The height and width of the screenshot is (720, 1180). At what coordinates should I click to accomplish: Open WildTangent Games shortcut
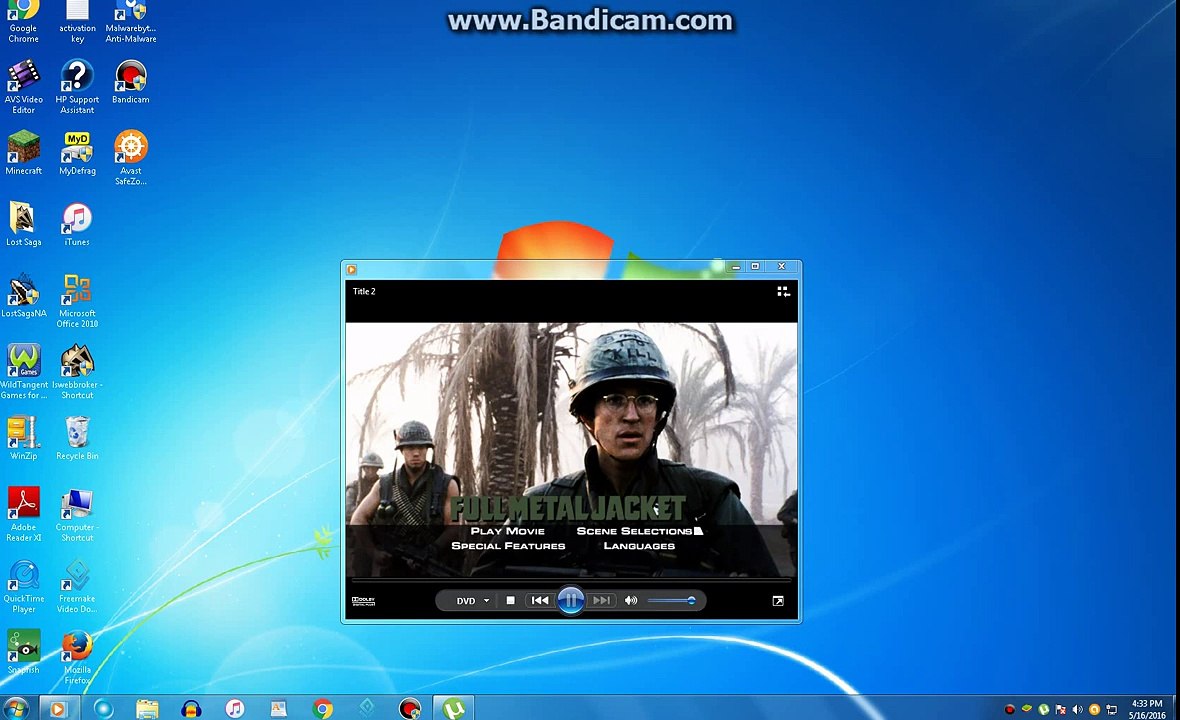tap(23, 372)
